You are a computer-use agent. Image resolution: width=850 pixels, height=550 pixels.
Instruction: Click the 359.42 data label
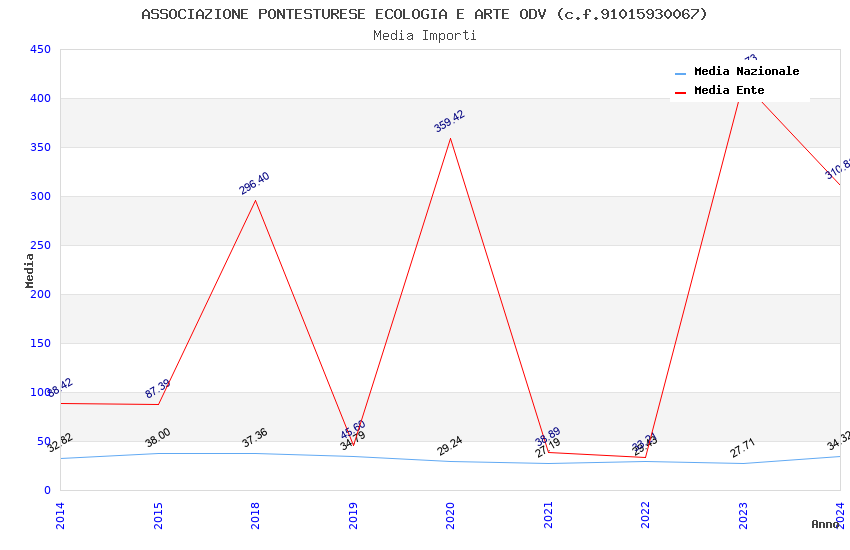click(449, 121)
